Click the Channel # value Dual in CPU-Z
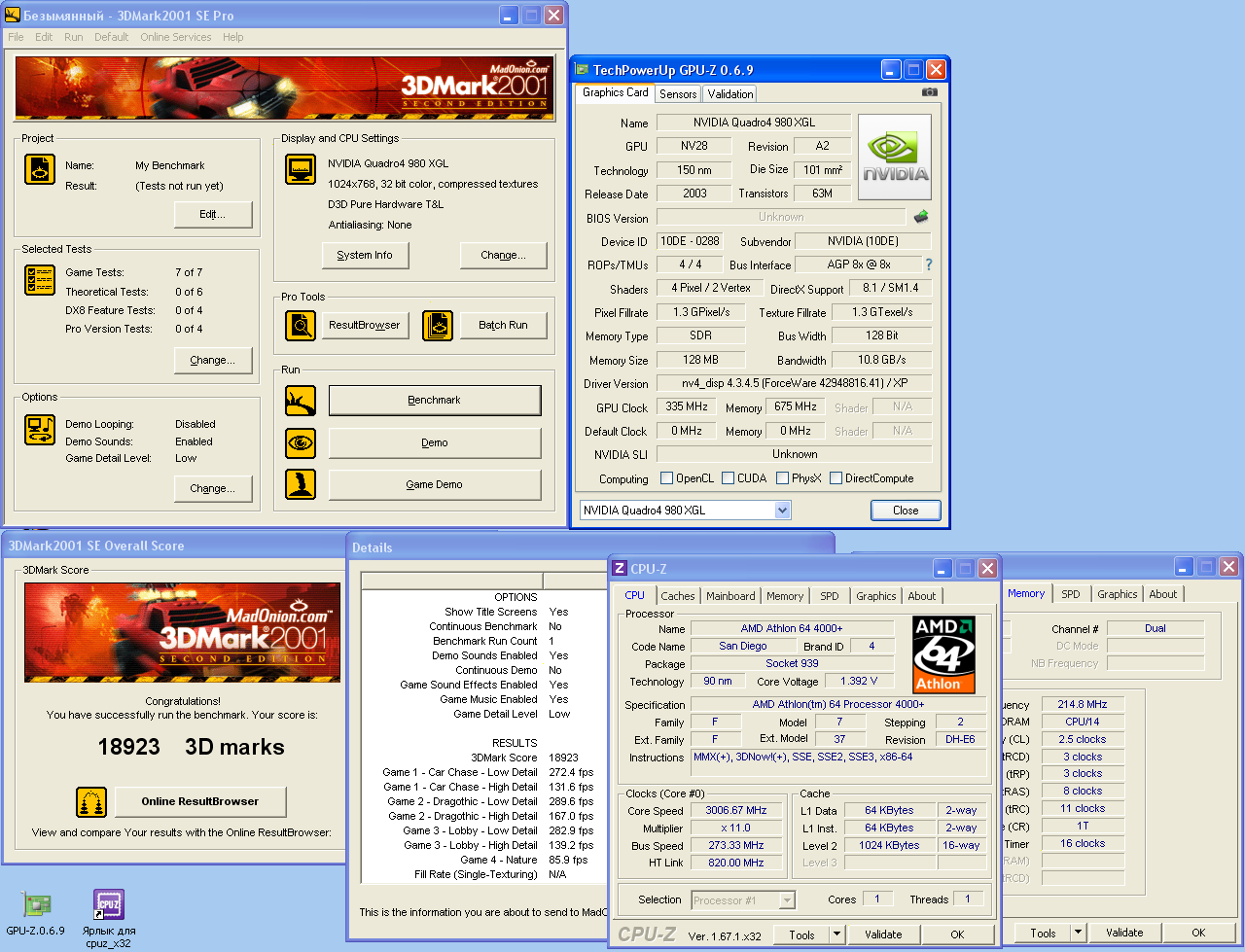Image resolution: width=1245 pixels, height=952 pixels. [x=1156, y=629]
